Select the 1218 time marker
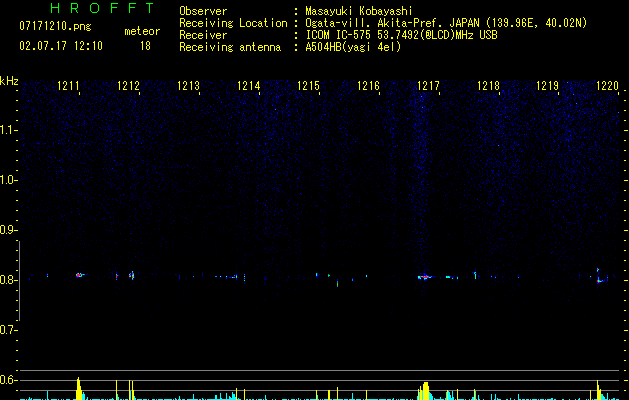Screen dimensions: 629x400 point(489,85)
